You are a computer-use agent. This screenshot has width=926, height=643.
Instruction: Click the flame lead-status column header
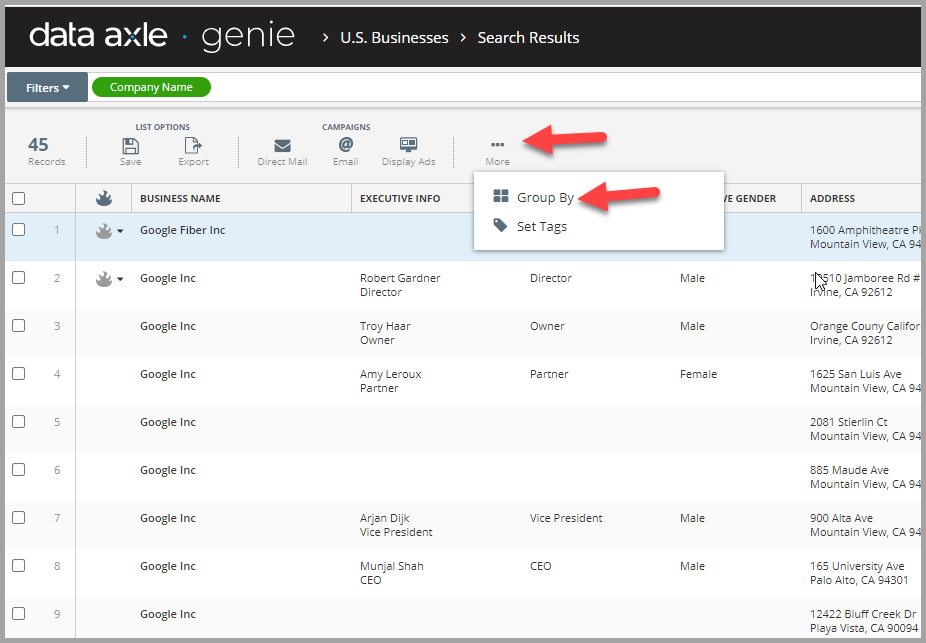click(104, 197)
